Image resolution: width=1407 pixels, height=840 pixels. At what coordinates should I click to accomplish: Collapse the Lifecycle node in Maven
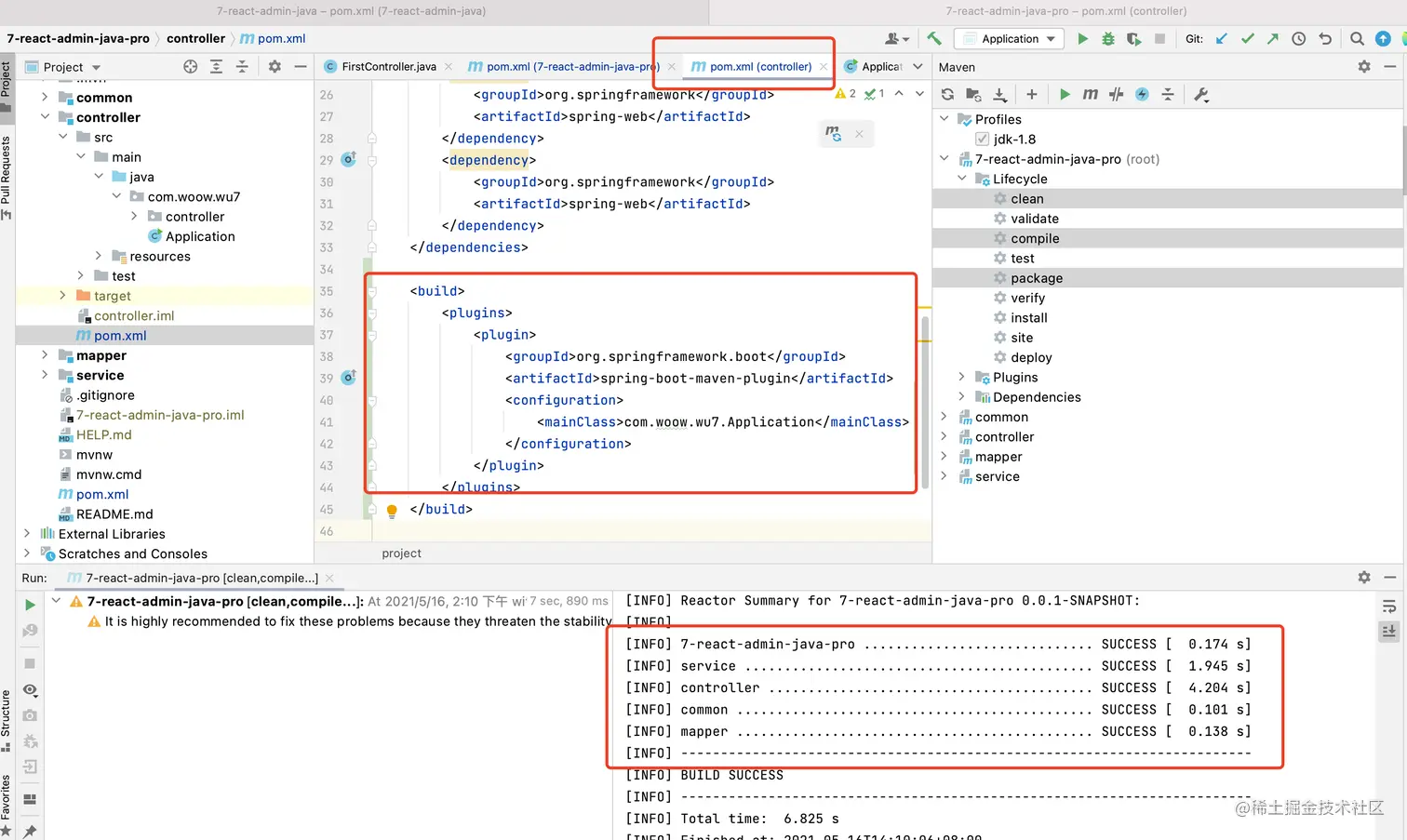[x=961, y=178]
